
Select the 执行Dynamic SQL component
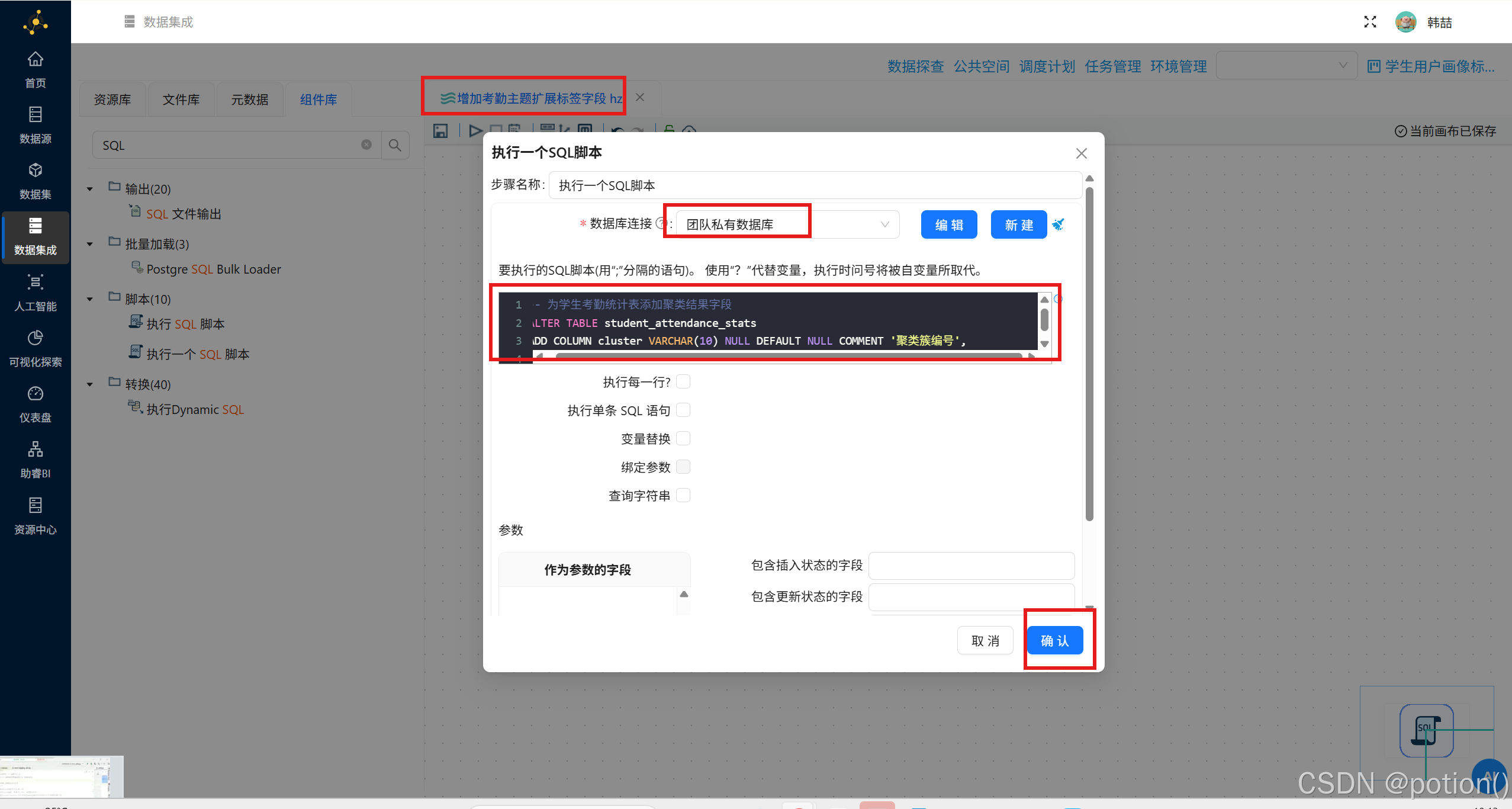tap(186, 409)
